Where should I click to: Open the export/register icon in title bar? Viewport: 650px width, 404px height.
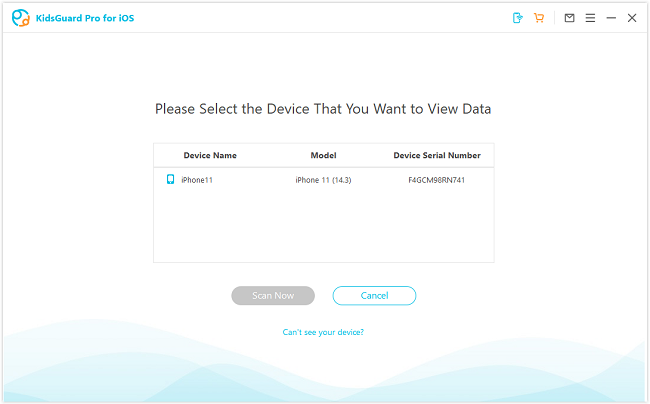click(x=517, y=18)
